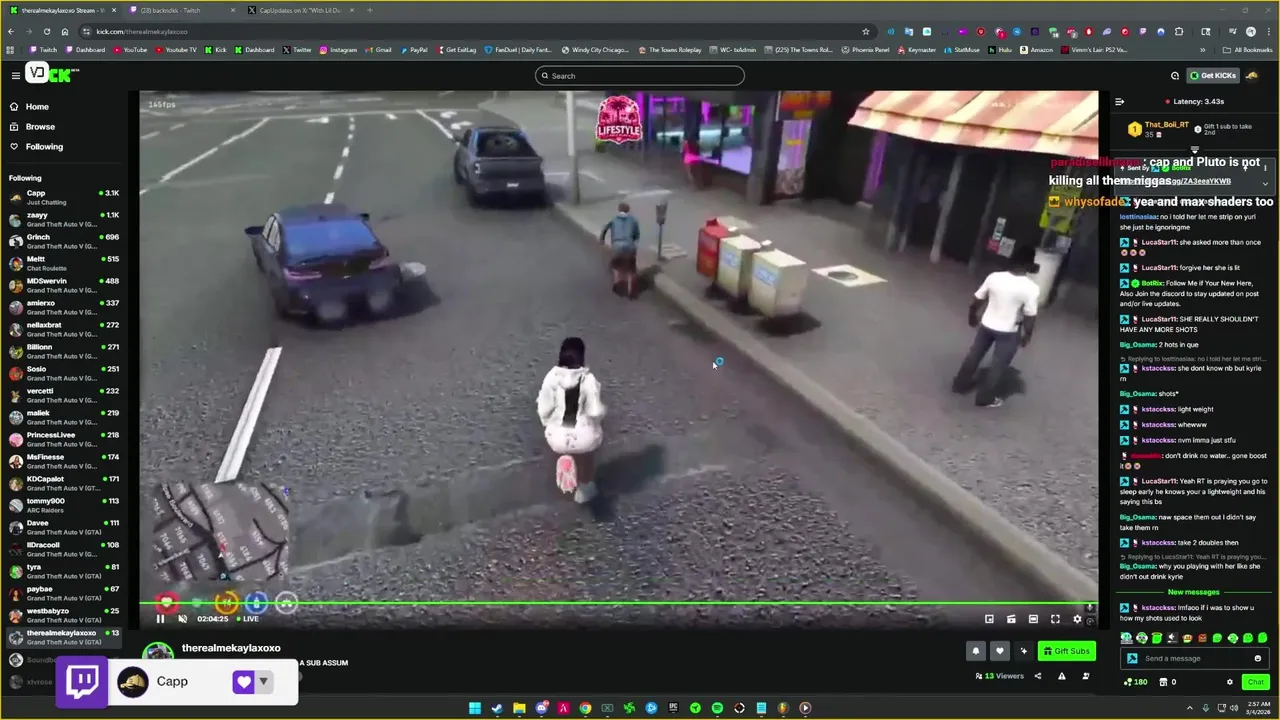The width and height of the screenshot is (1280, 720).
Task: Expand the pinned message chevron in chat
Action: tap(1265, 184)
